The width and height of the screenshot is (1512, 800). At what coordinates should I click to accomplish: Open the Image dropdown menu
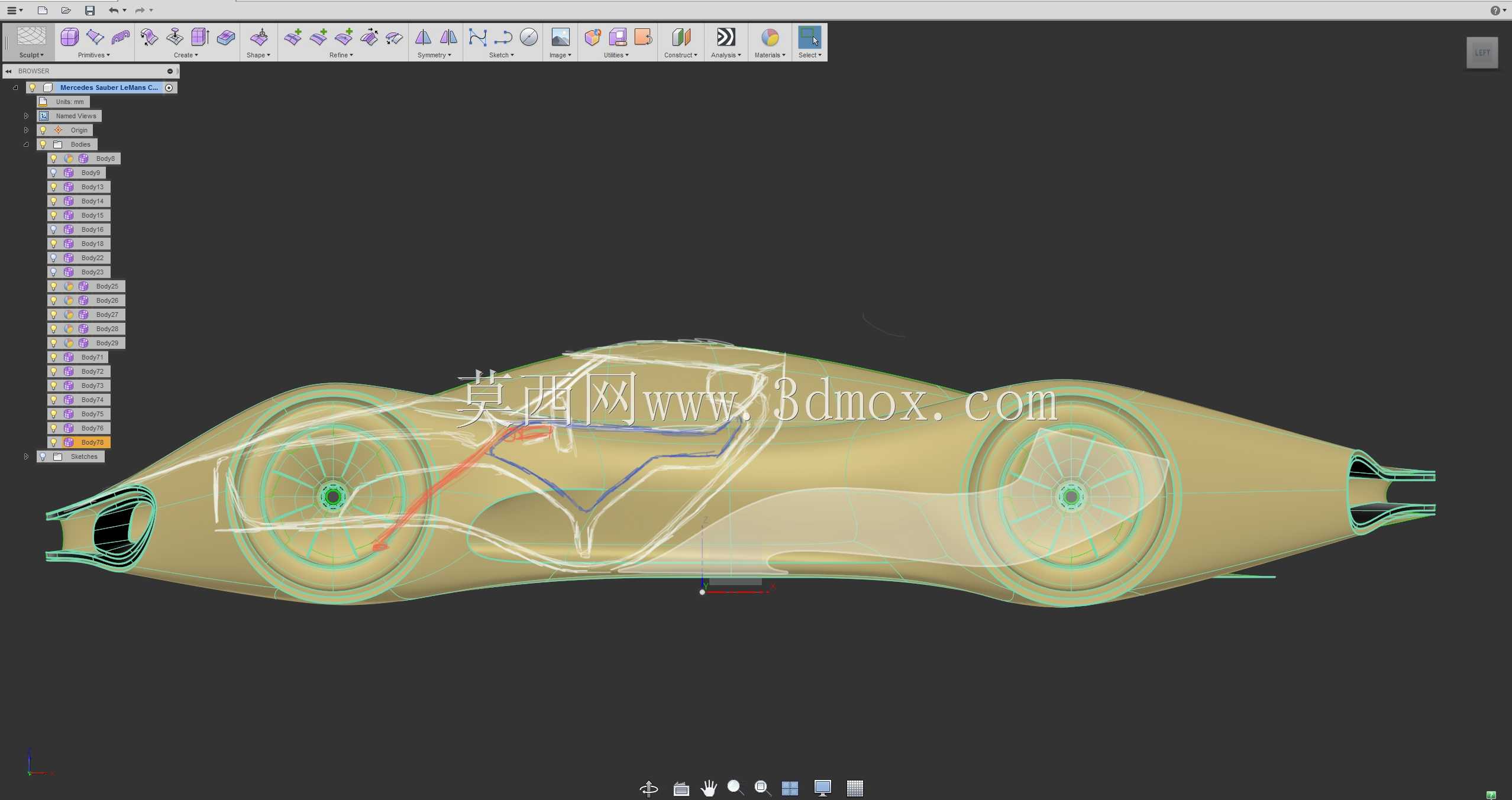coord(560,55)
